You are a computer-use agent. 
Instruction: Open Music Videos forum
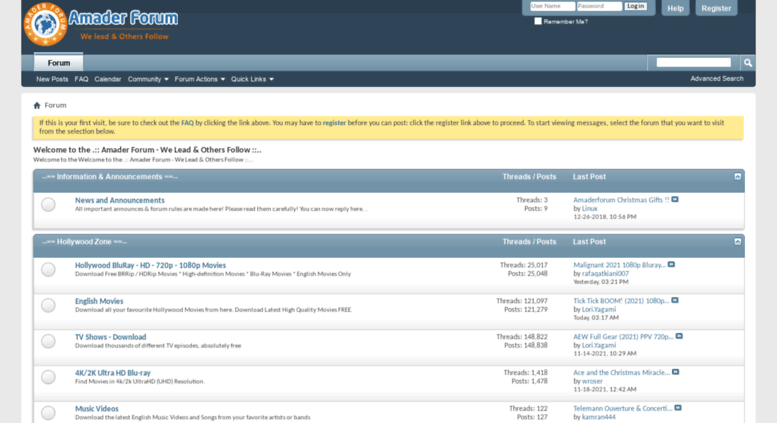click(x=97, y=409)
